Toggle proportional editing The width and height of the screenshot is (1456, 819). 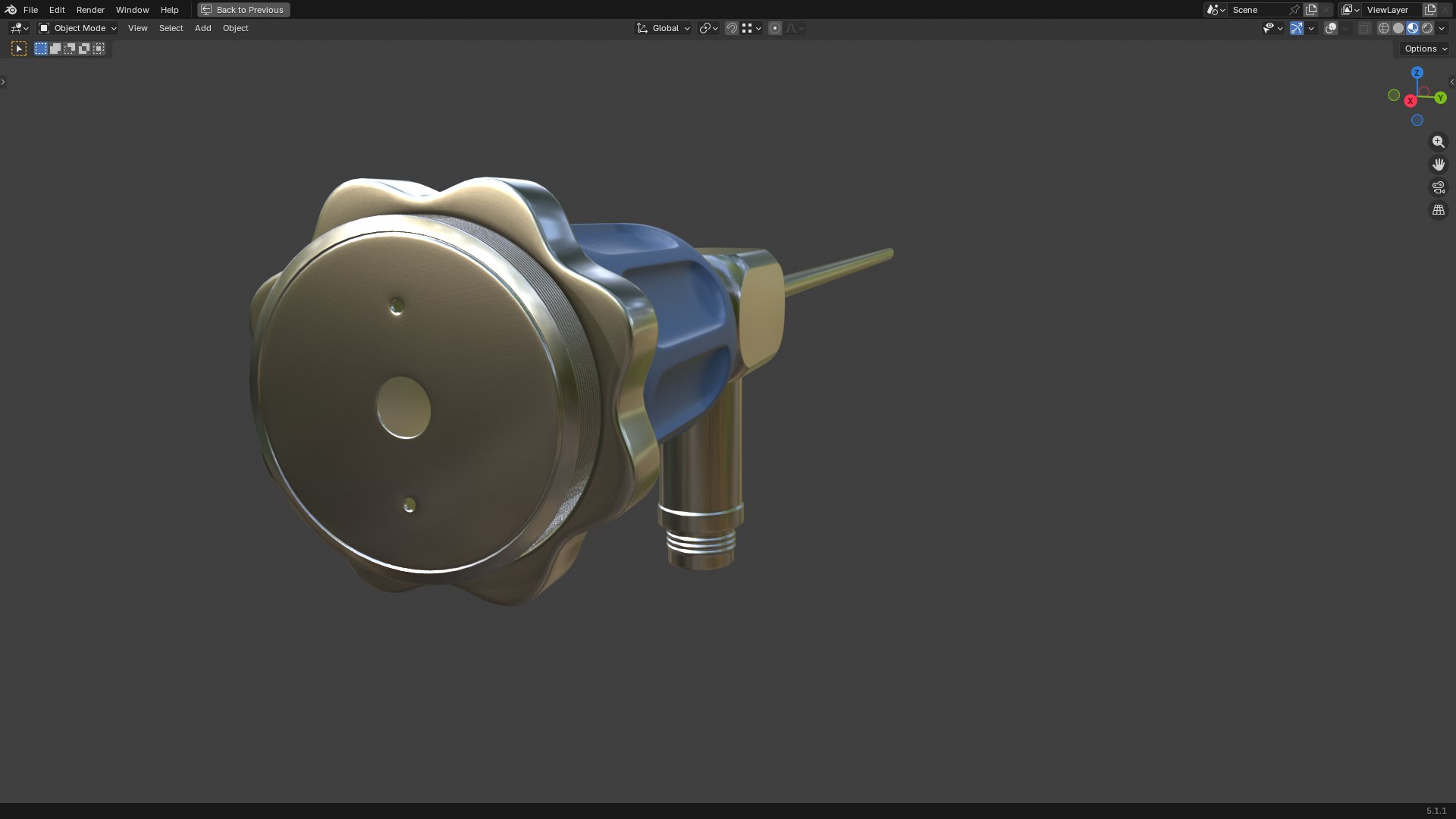point(775,28)
